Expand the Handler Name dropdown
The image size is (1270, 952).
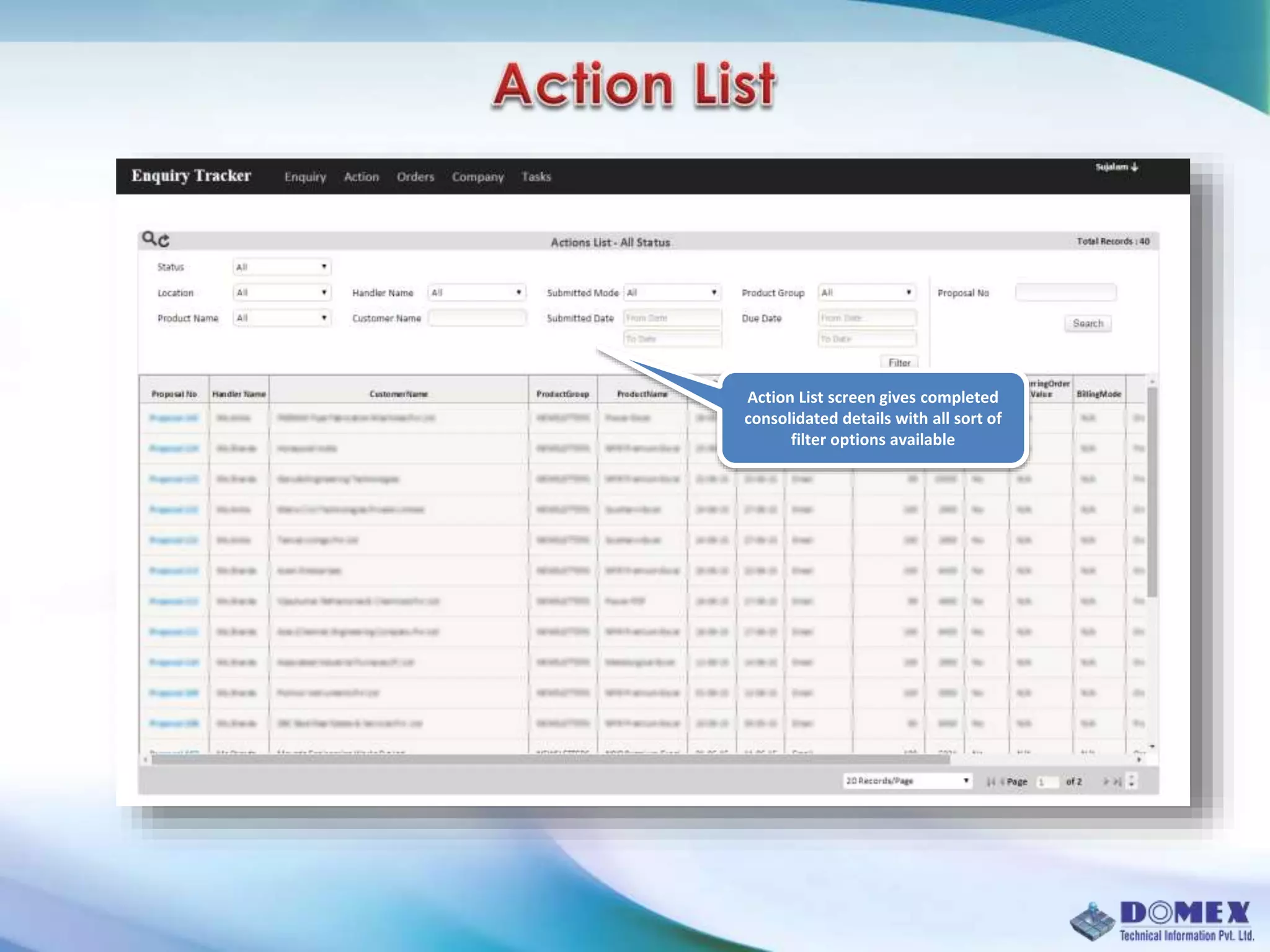(x=477, y=292)
